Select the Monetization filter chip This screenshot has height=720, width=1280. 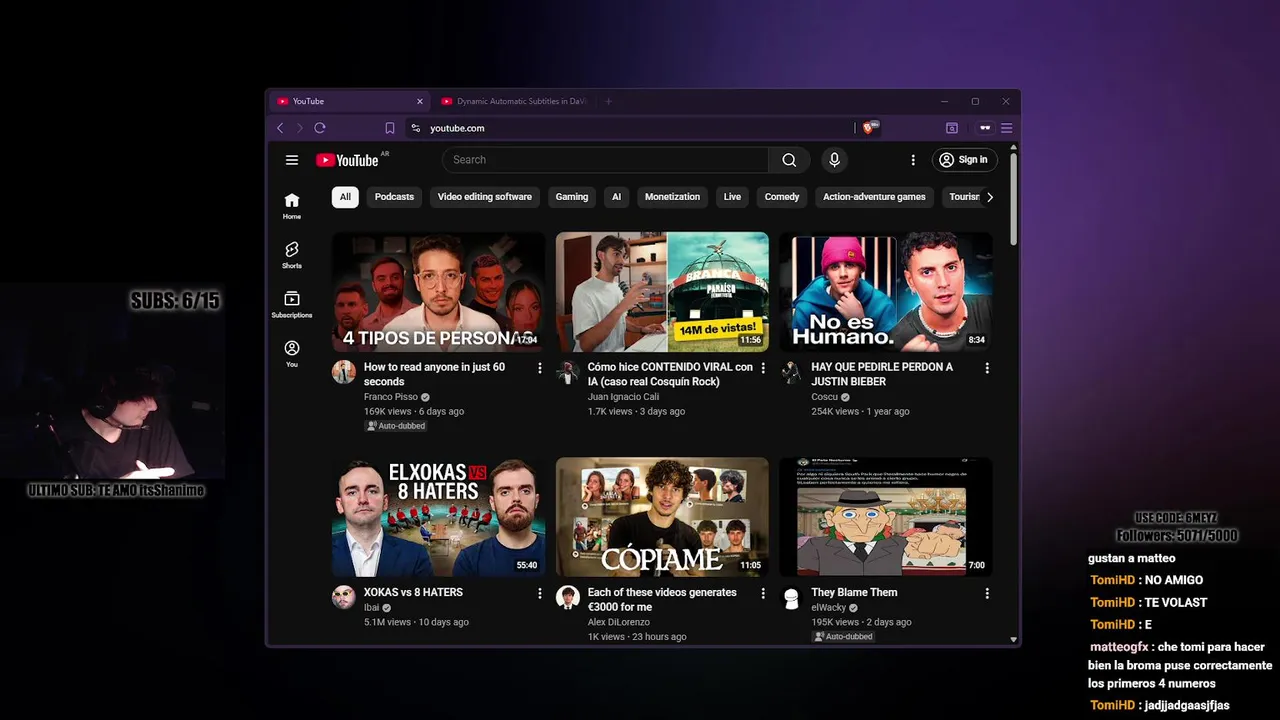point(672,197)
